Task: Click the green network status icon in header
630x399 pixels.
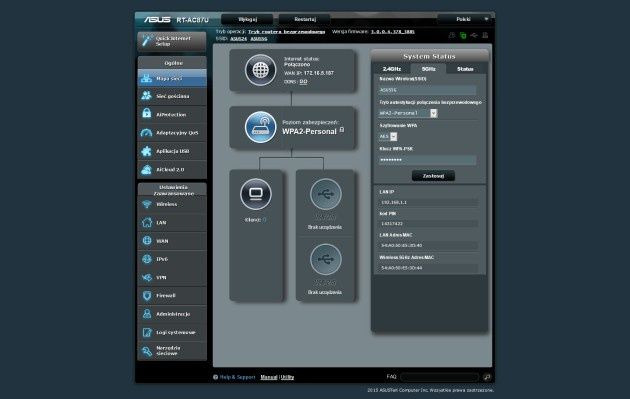Action: pyautogui.click(x=463, y=35)
